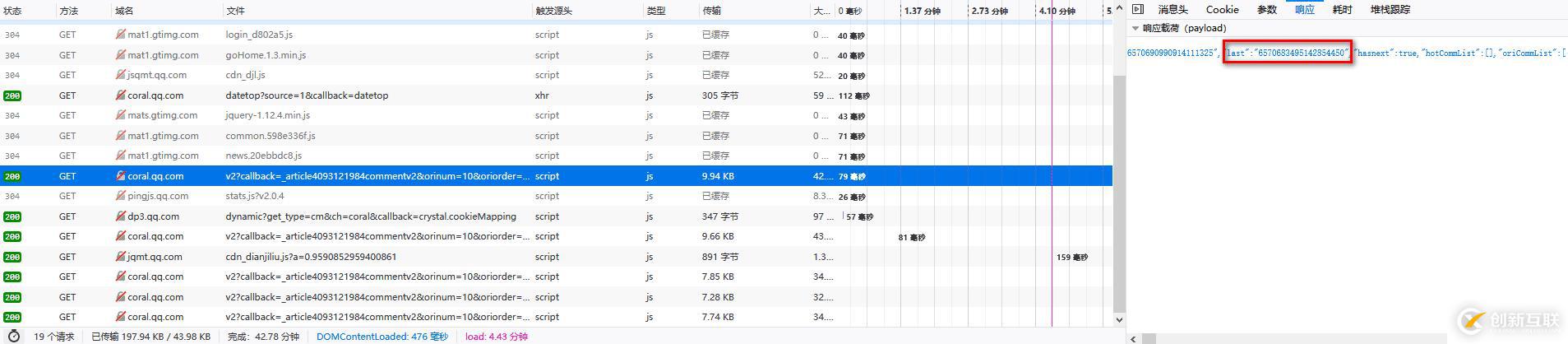Select the jquery-1.12.4.min.js request
The width and height of the screenshot is (1568, 344).
click(x=556, y=115)
